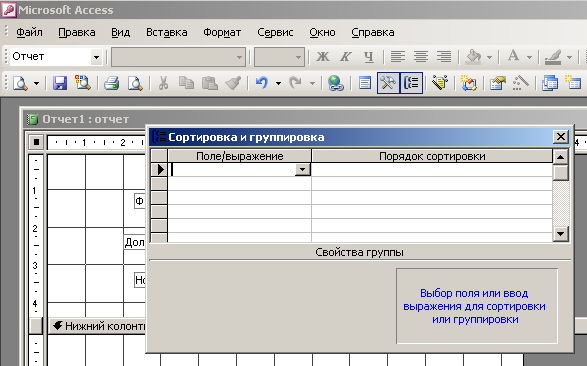Open the font name combo box

coord(179,57)
